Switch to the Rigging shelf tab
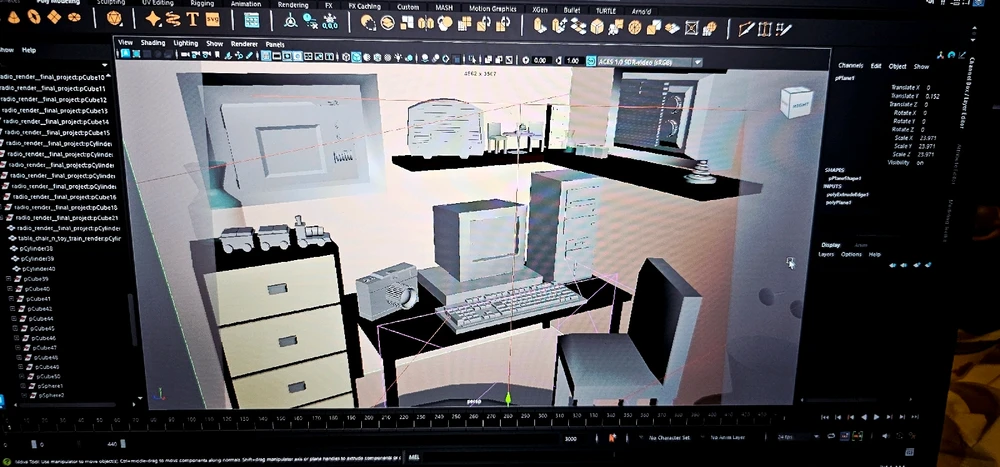 pos(202,4)
